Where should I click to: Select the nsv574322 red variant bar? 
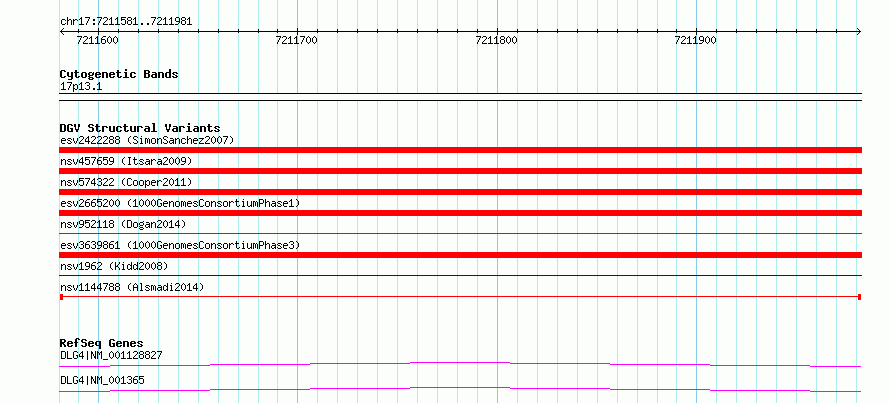[x=461, y=192]
